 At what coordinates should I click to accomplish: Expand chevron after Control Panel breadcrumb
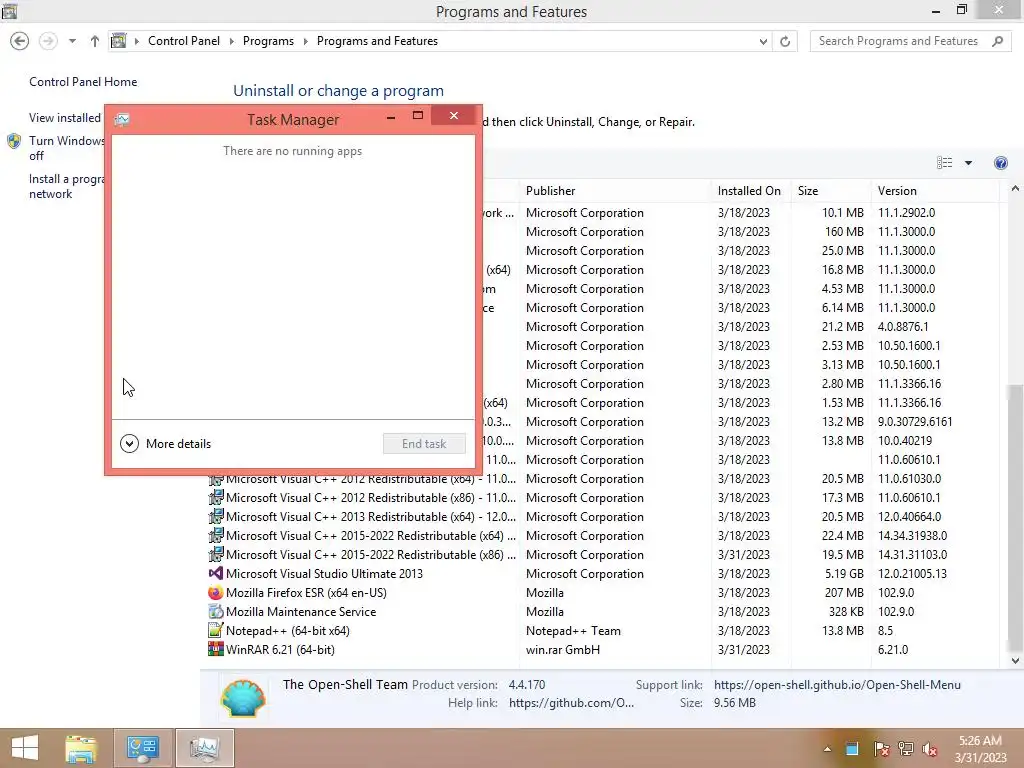231,41
